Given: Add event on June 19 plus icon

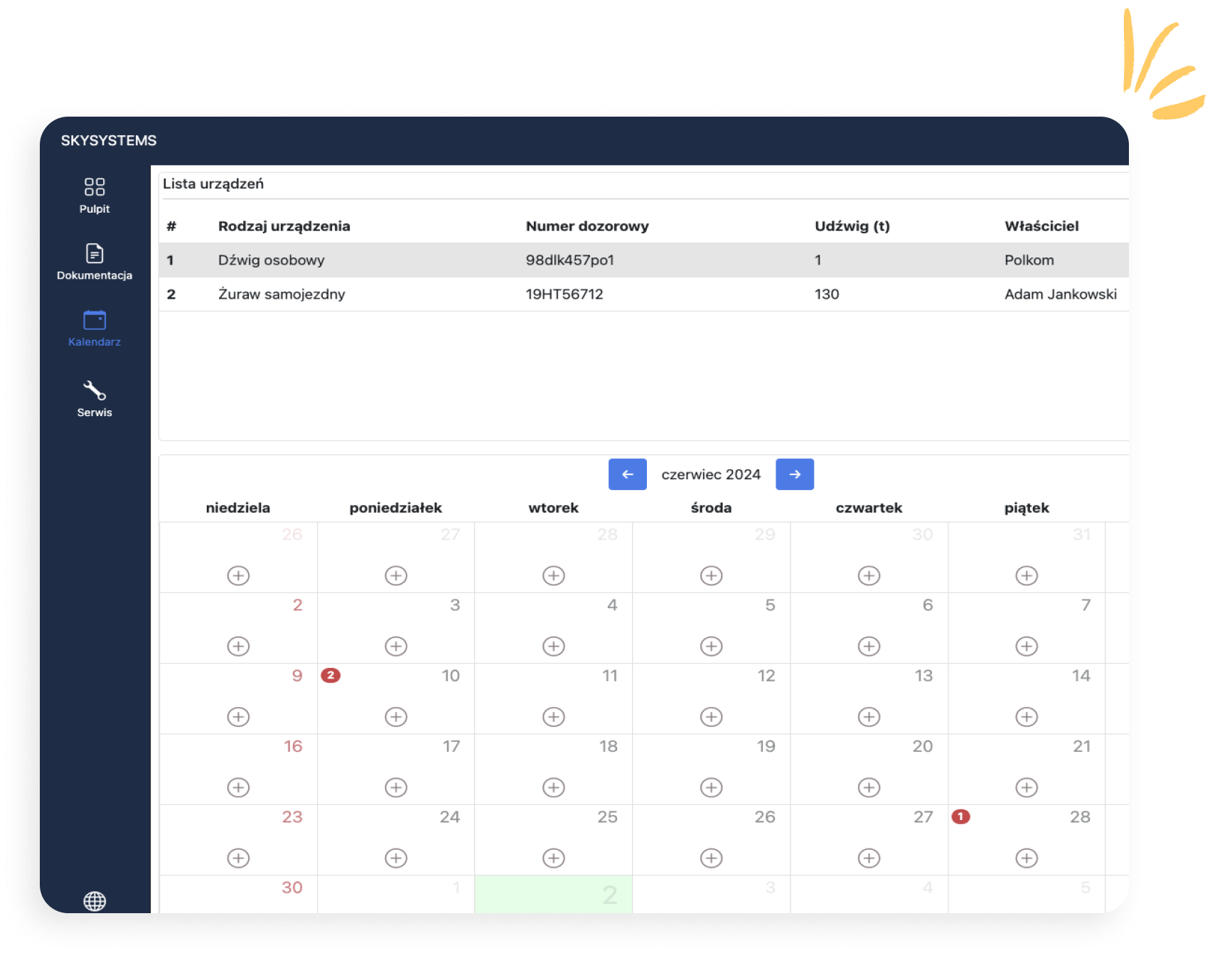Looking at the screenshot, I should tap(711, 787).
